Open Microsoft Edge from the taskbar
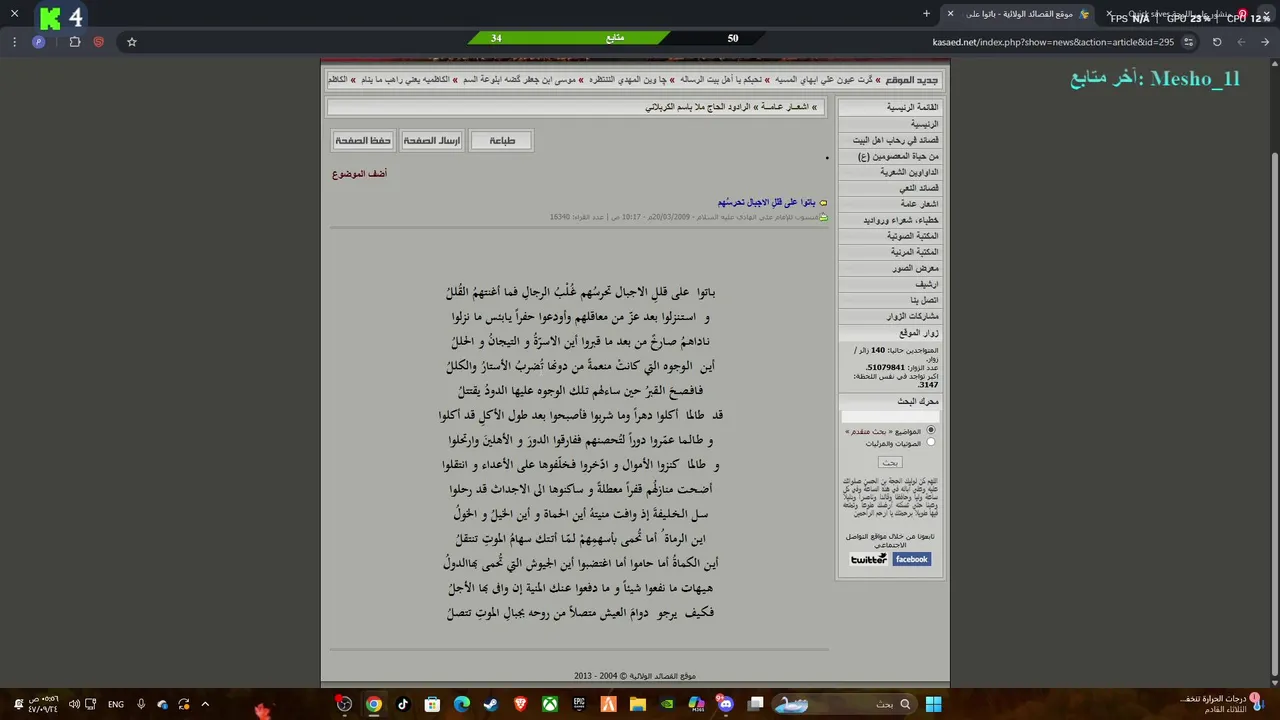The width and height of the screenshot is (1280, 720). [x=462, y=704]
